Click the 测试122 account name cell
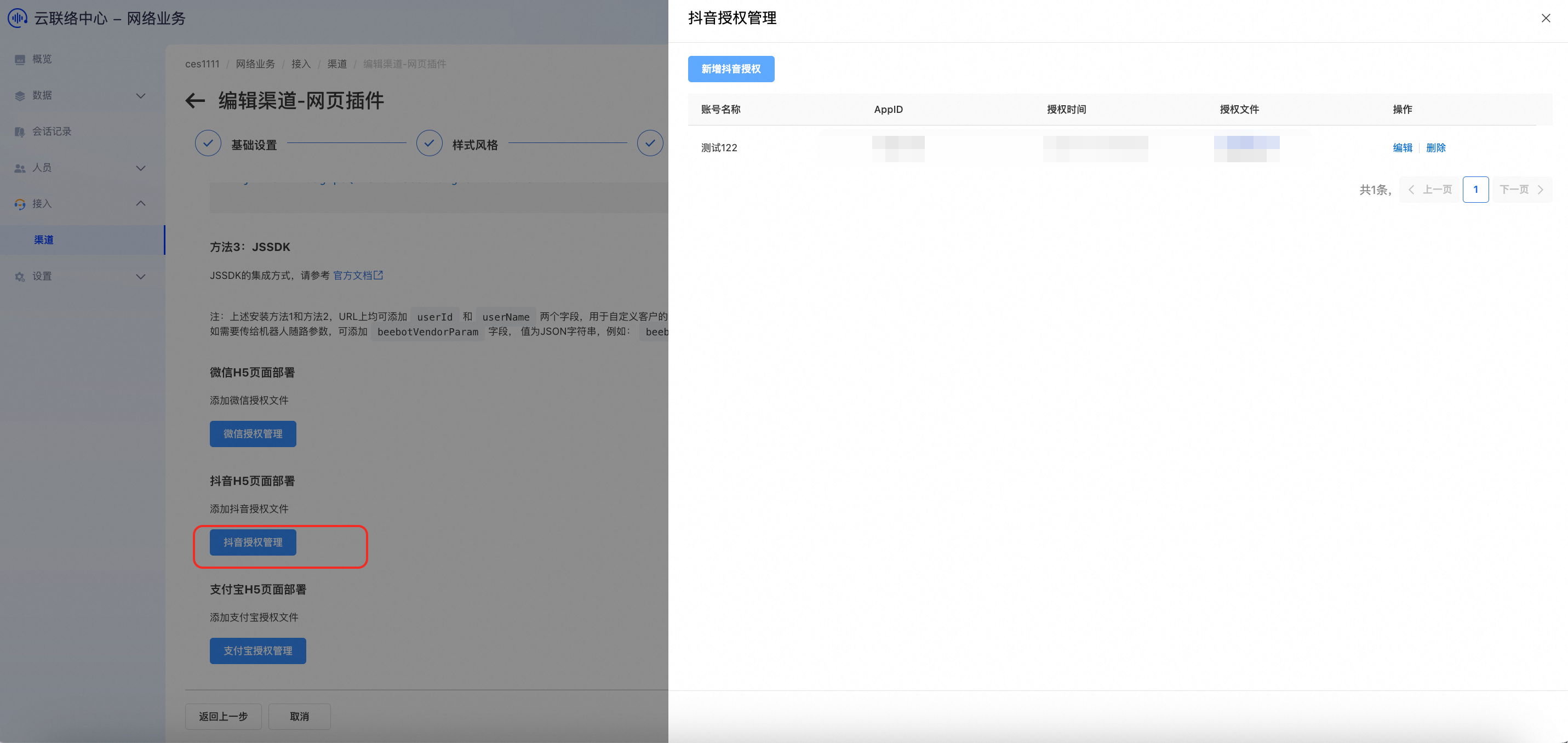 click(x=719, y=148)
